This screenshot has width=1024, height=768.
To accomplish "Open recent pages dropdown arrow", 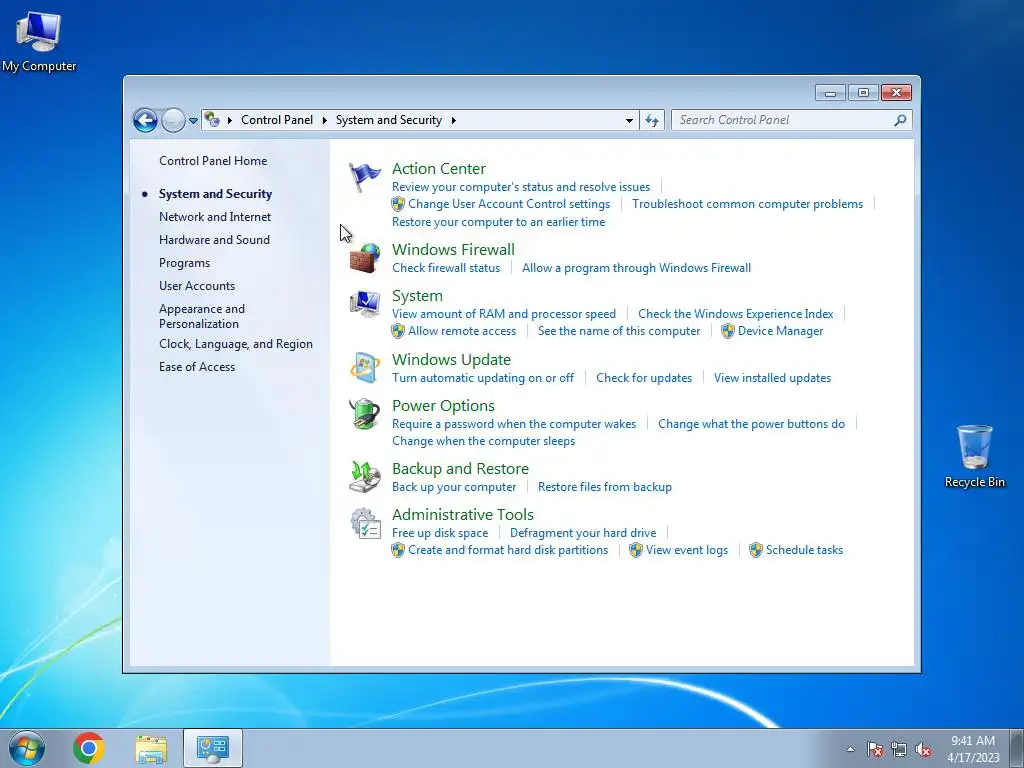I will coord(193,120).
